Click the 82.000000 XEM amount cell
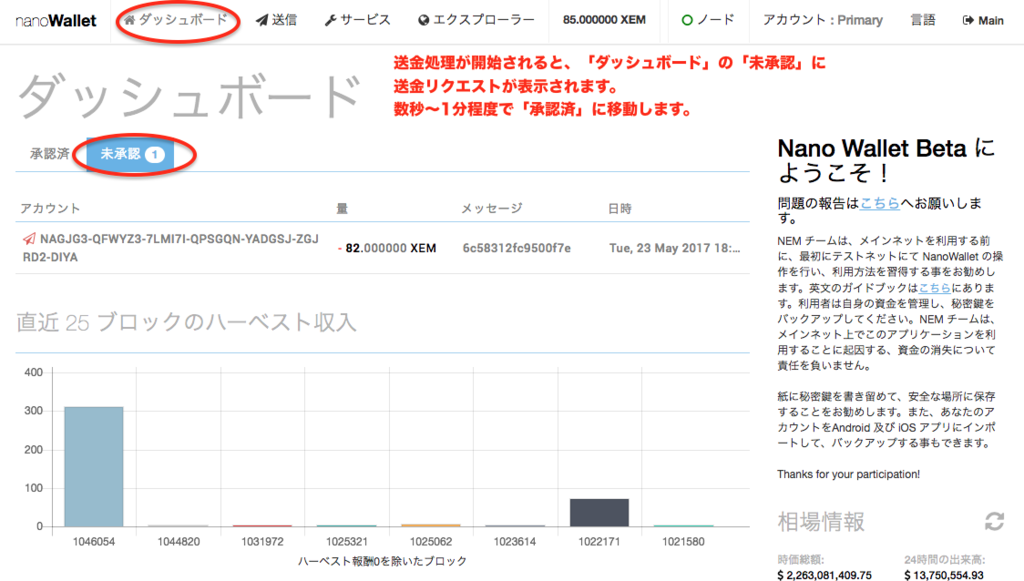This screenshot has width=1024, height=581. tap(387, 248)
